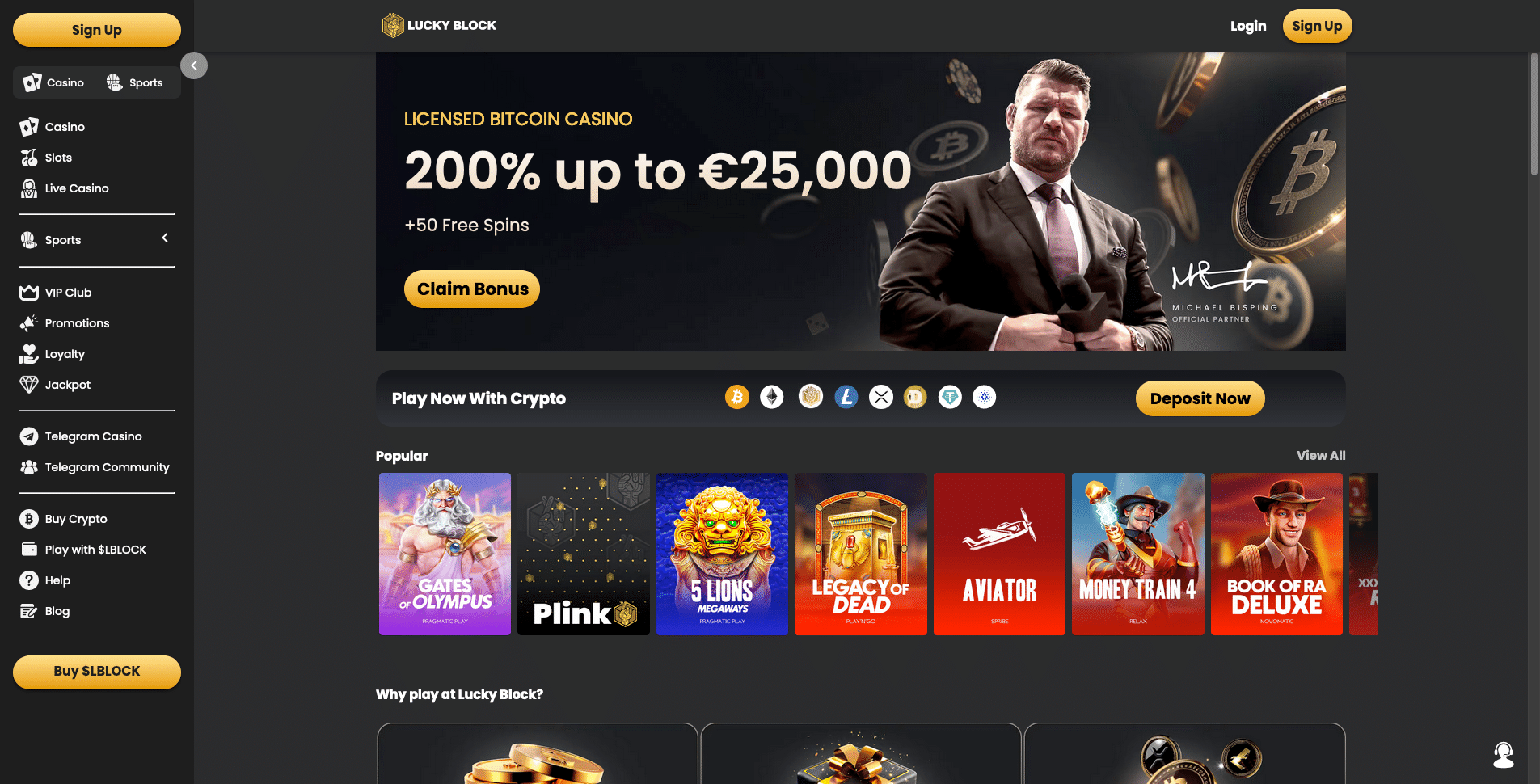Open Gates of Olympus game
The image size is (1540, 784).
[445, 554]
